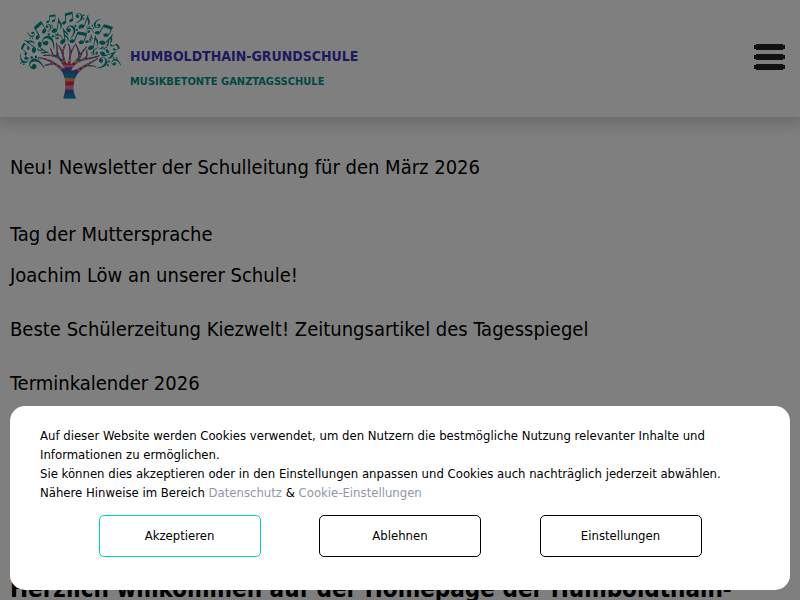Click the Herzlich willkommen heading
Image resolution: width=800 pixels, height=600 pixels.
[370, 593]
